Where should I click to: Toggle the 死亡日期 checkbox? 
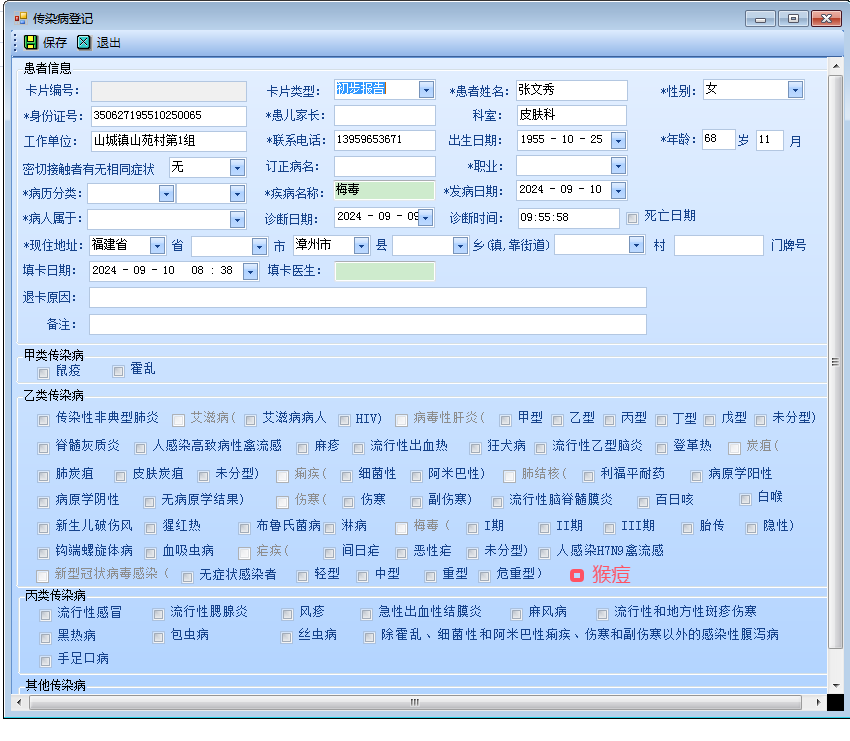632,218
